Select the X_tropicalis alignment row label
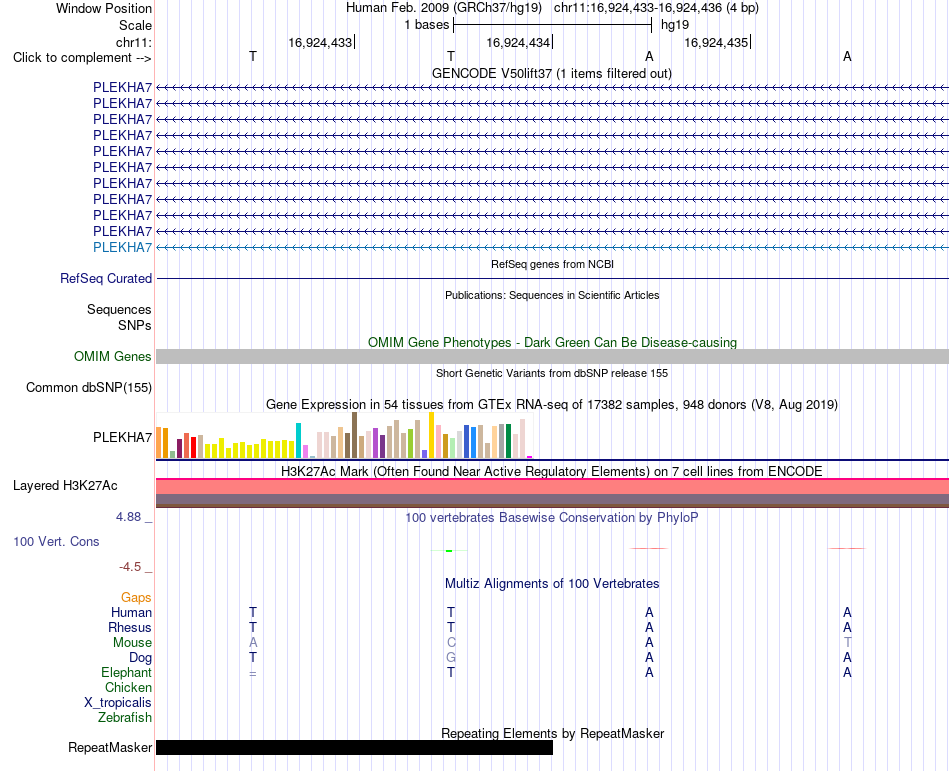Screen dimensions: 950x771 [118, 703]
